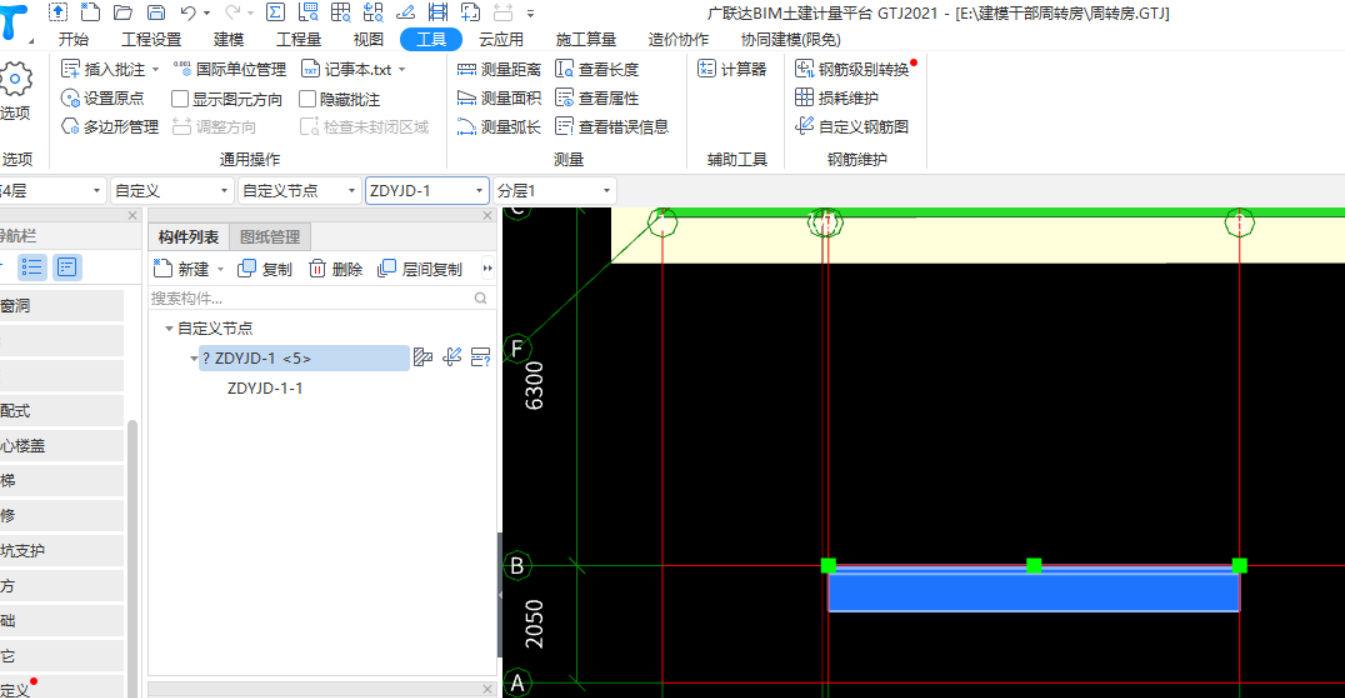Click International Unit Management (国际单位管理)
1345x698 pixels.
pos(230,70)
